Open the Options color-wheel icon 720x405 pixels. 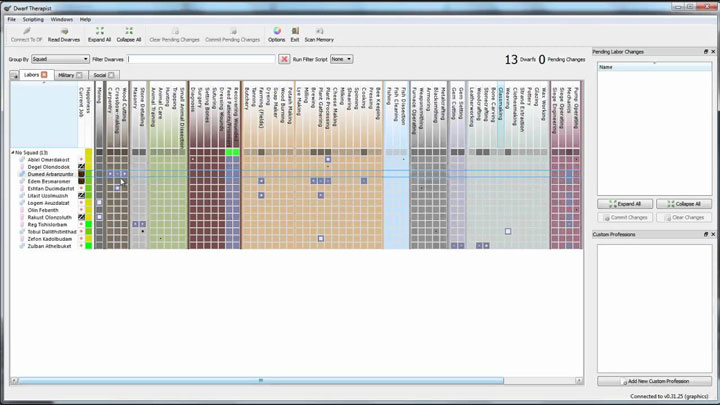[x=277, y=31]
